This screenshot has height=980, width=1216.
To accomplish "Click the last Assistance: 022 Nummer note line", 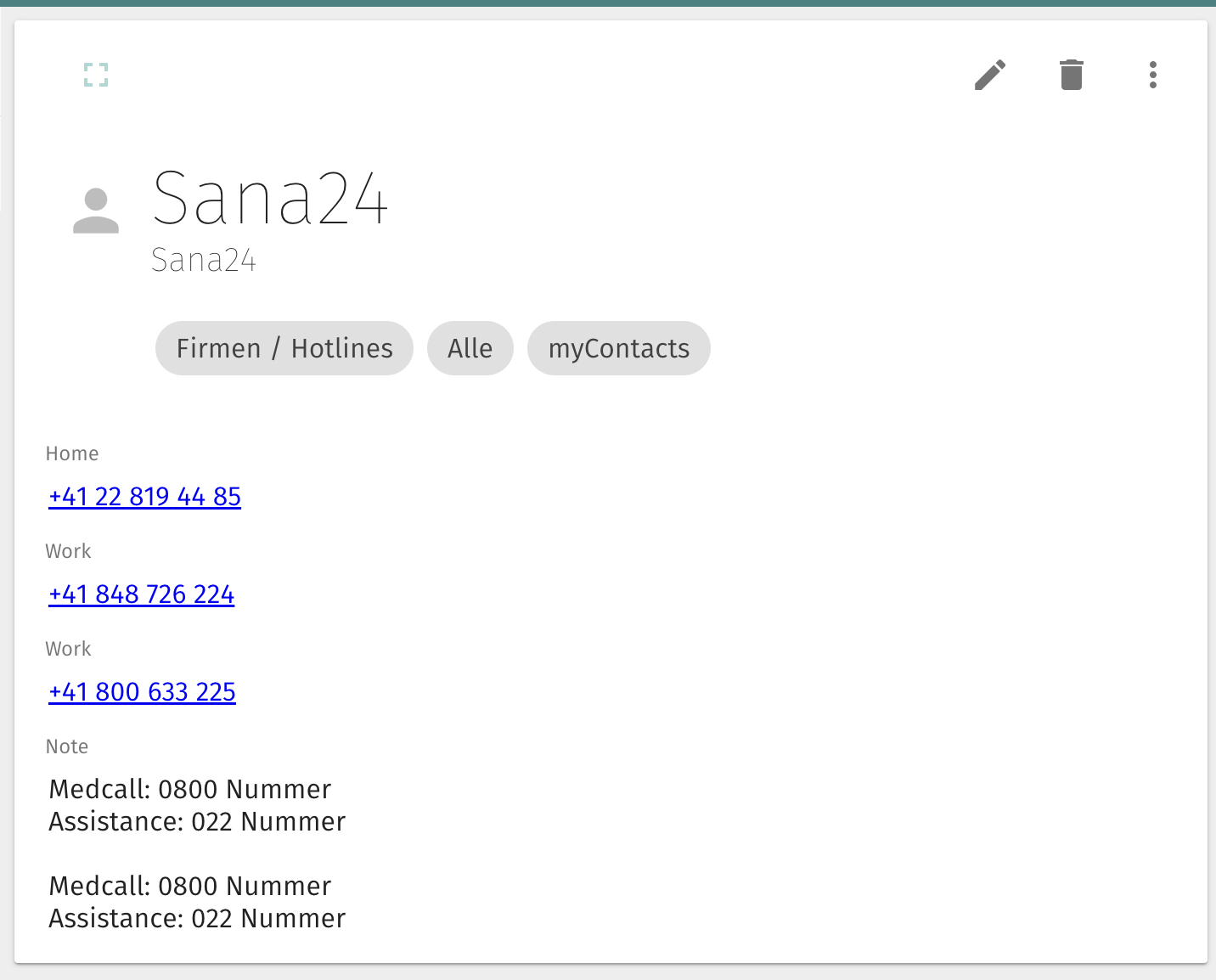I will point(197,918).
